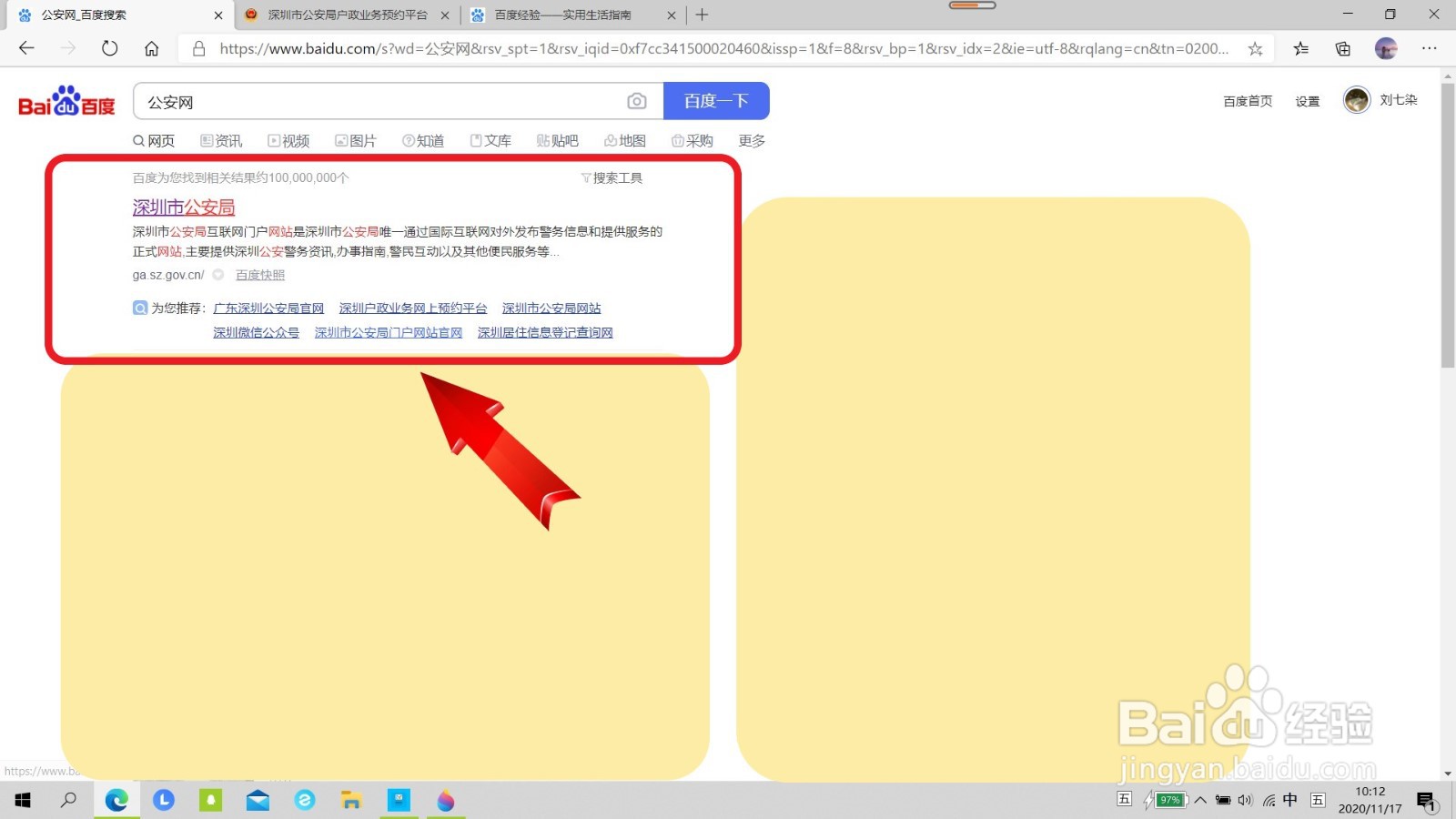The image size is (1456, 819).
Task: Open the 深圳市公安局门户网站官网 suggestion
Action: pos(389,333)
